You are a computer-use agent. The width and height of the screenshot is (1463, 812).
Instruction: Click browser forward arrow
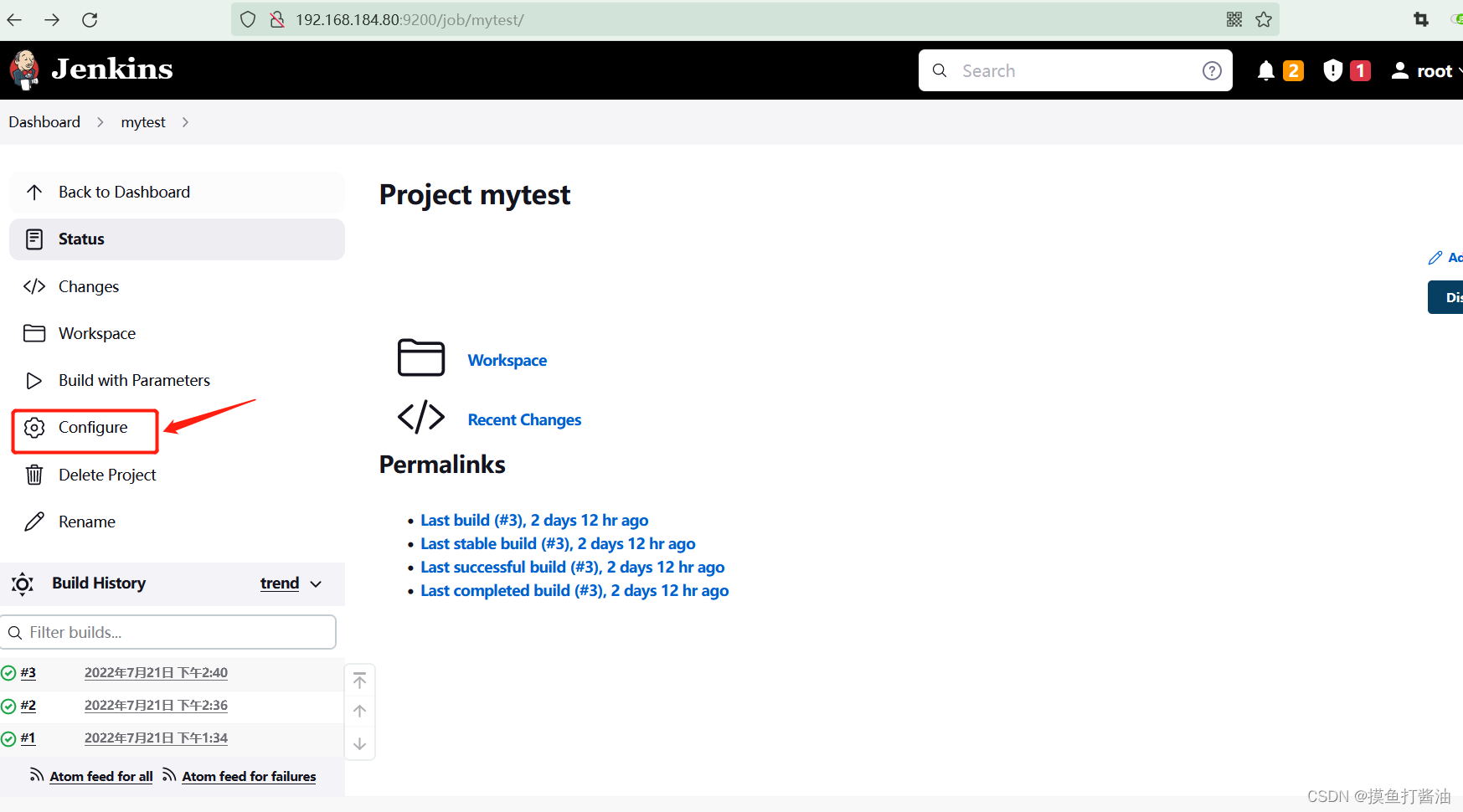[x=52, y=19]
